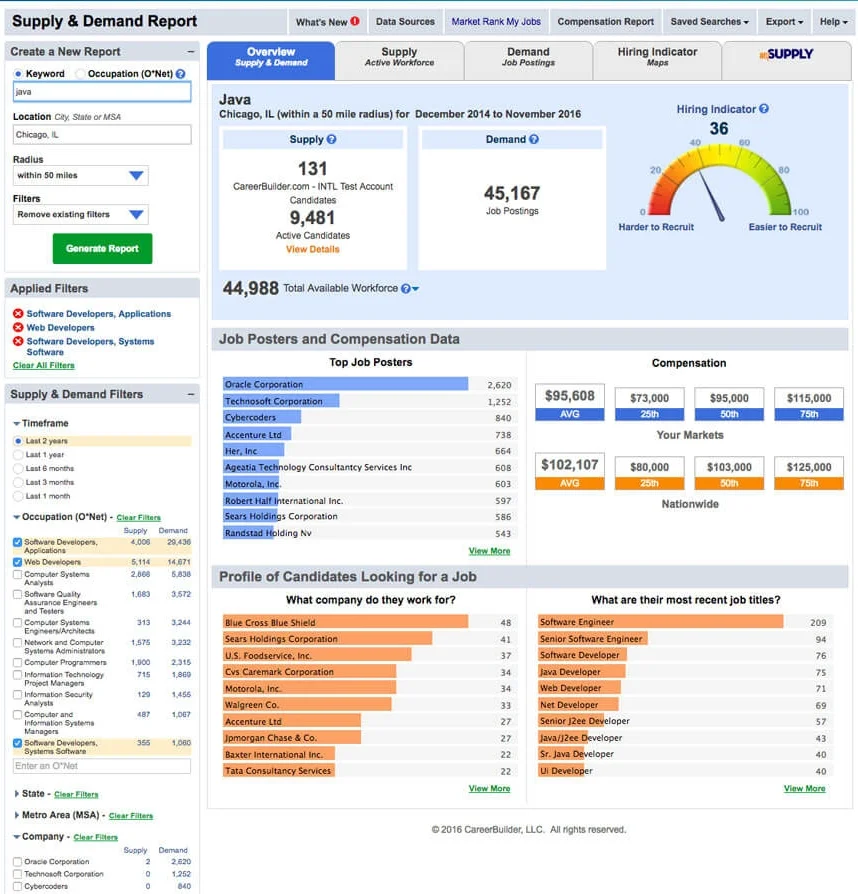Check Computer Programmers checkbox
This screenshot has width=858, height=894.
pos(18,663)
